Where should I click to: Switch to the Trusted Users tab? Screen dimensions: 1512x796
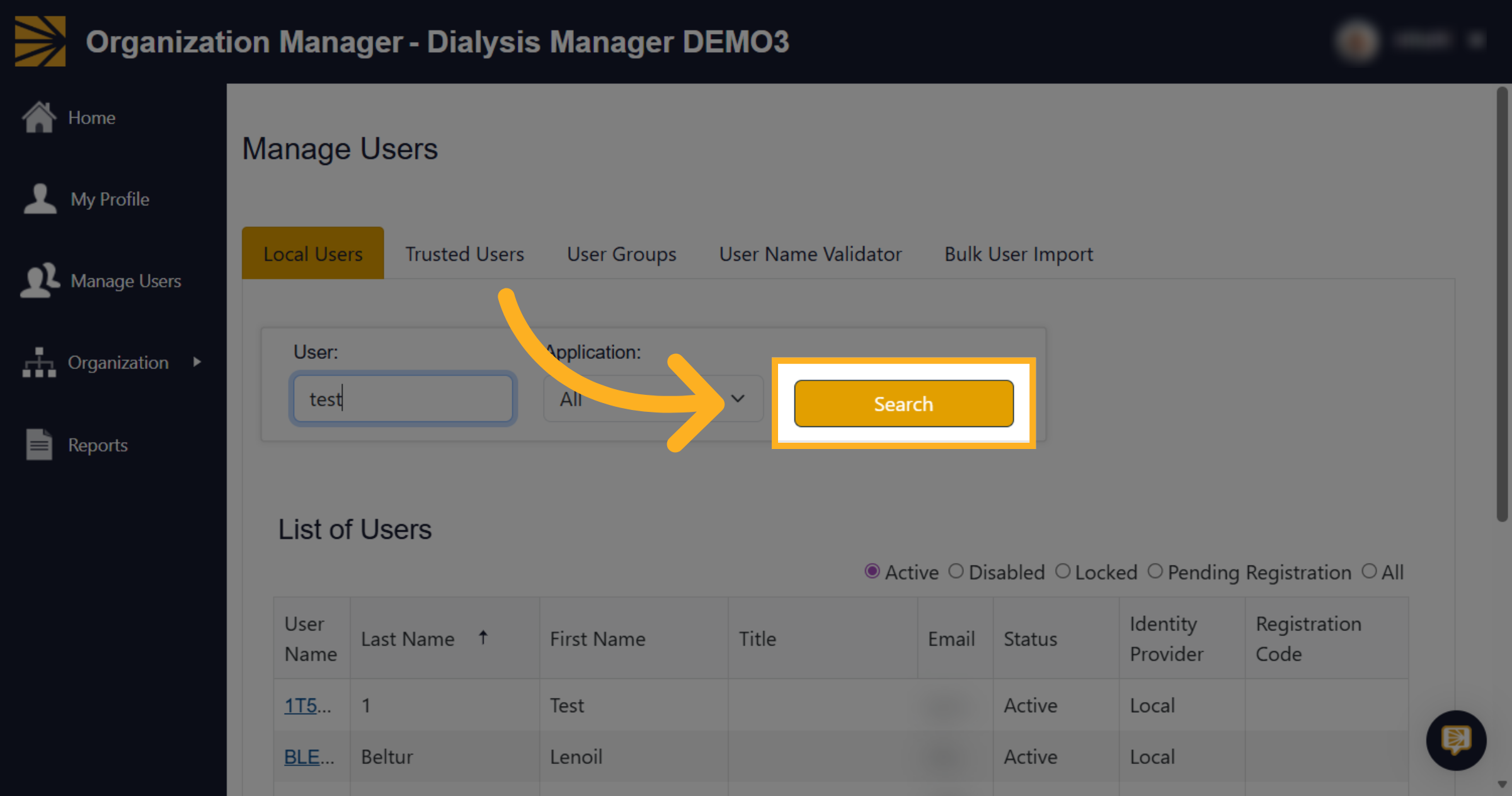464,254
